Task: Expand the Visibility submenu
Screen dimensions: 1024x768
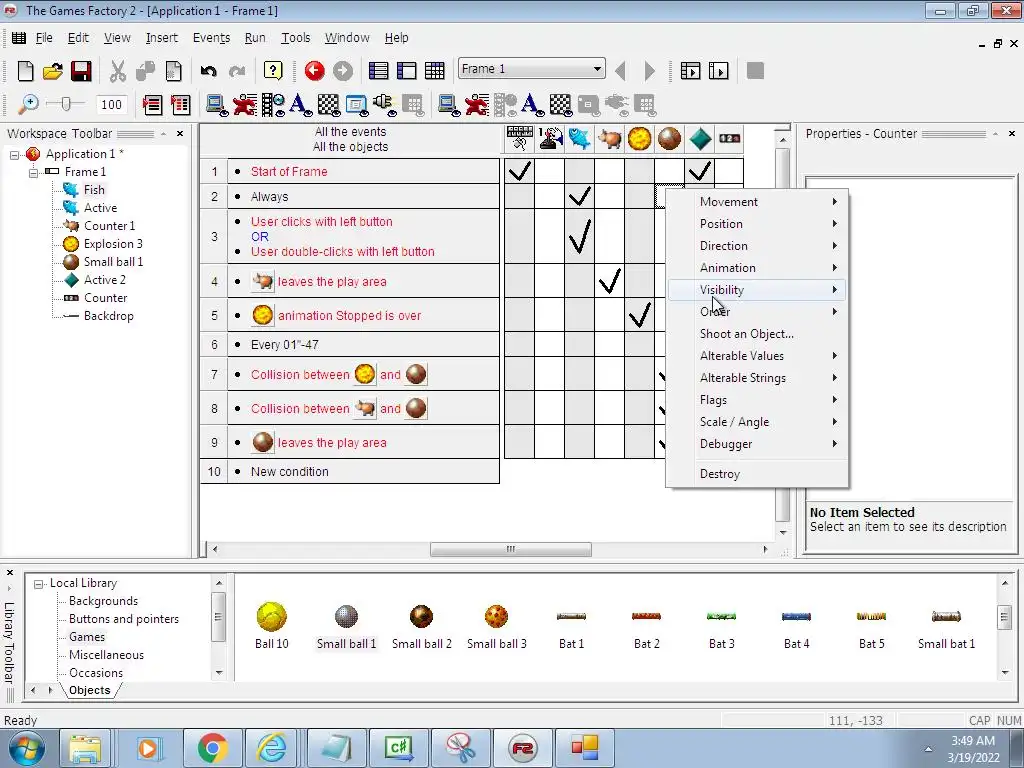Action: (x=758, y=289)
